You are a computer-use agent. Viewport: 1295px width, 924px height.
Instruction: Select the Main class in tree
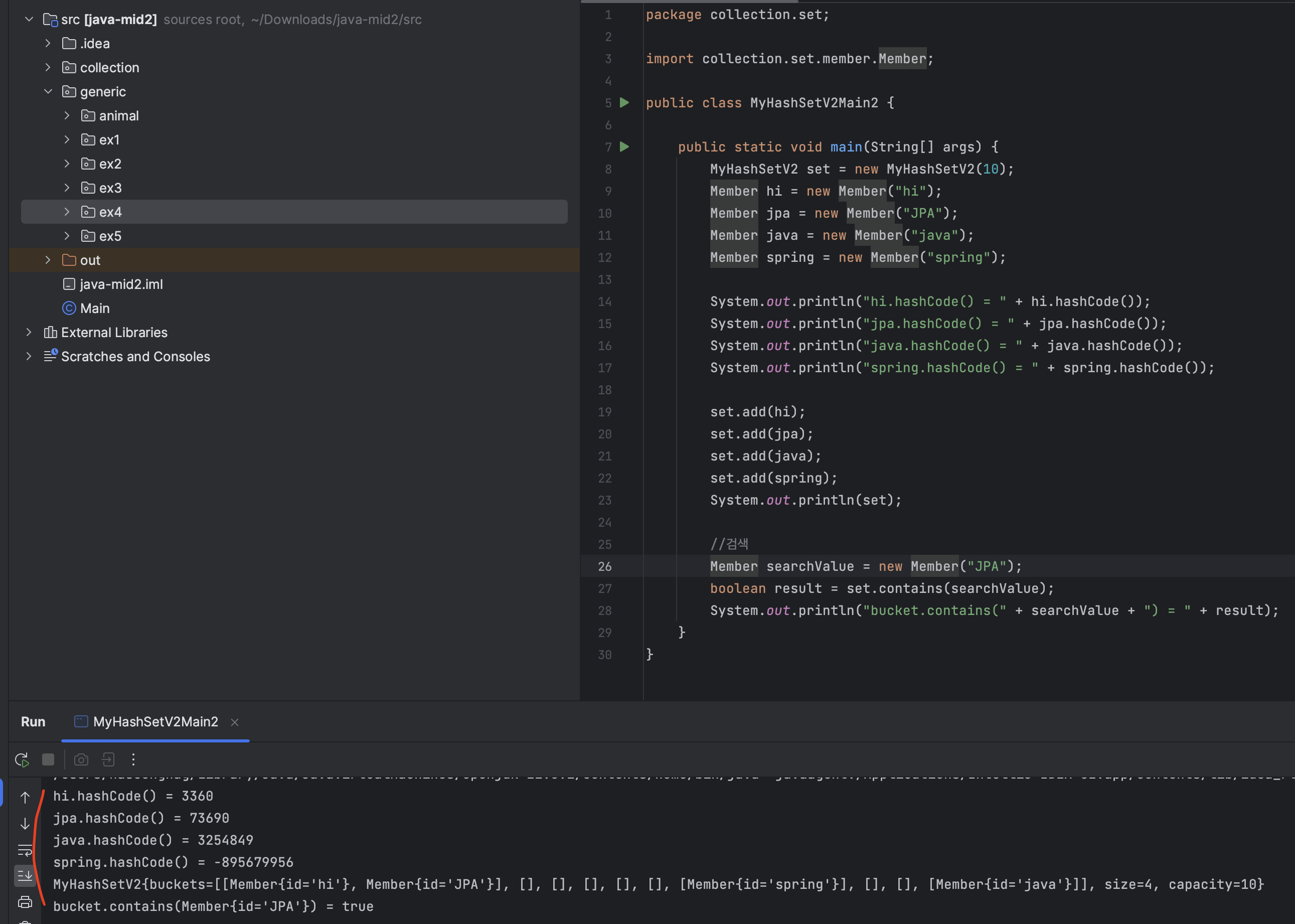(x=94, y=309)
